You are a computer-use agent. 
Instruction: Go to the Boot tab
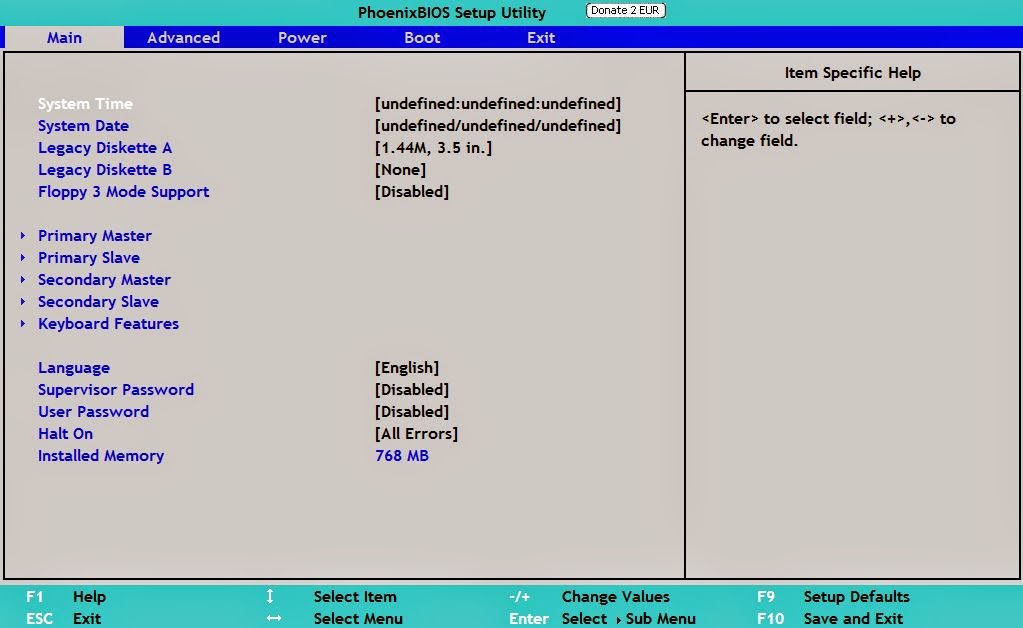[x=422, y=38]
